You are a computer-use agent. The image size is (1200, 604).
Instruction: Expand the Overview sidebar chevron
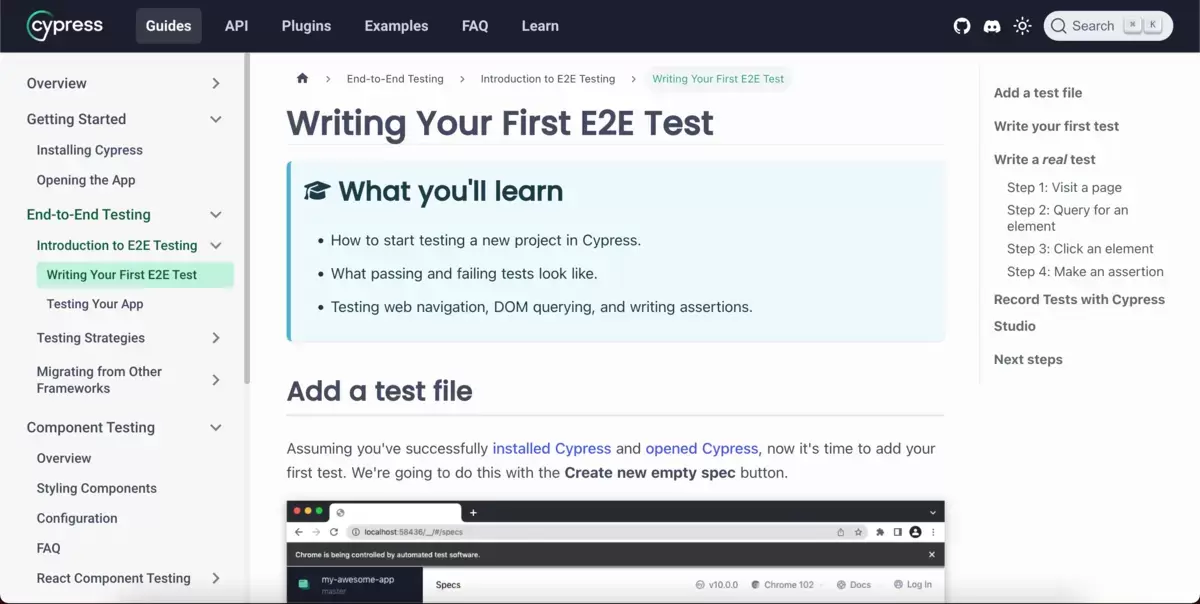(215, 84)
